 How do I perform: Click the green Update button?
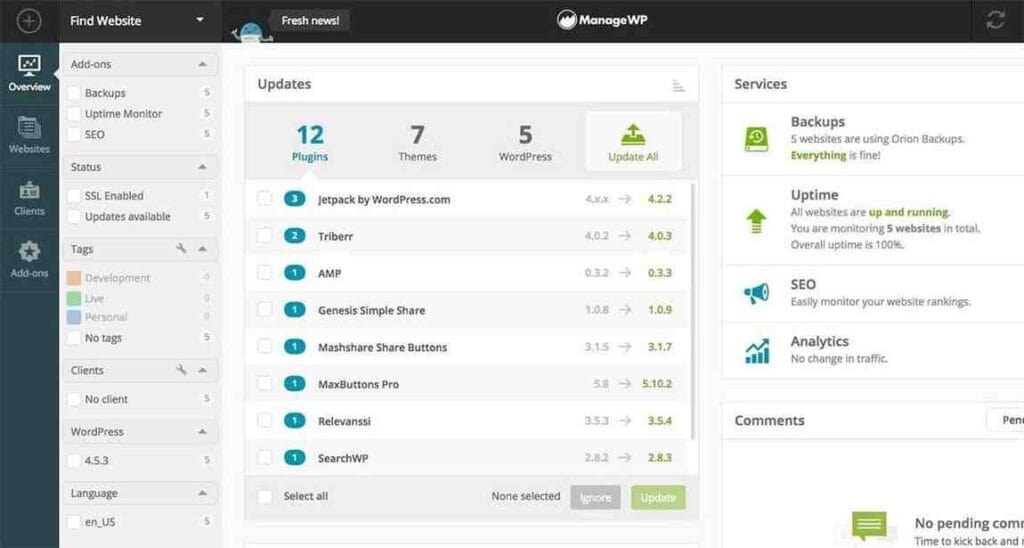(658, 497)
